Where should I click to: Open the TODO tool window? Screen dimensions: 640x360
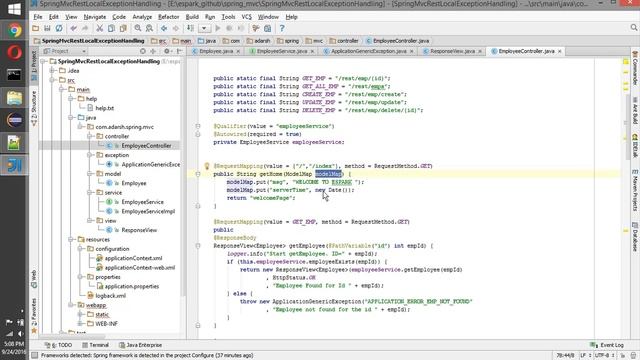coord(58,345)
